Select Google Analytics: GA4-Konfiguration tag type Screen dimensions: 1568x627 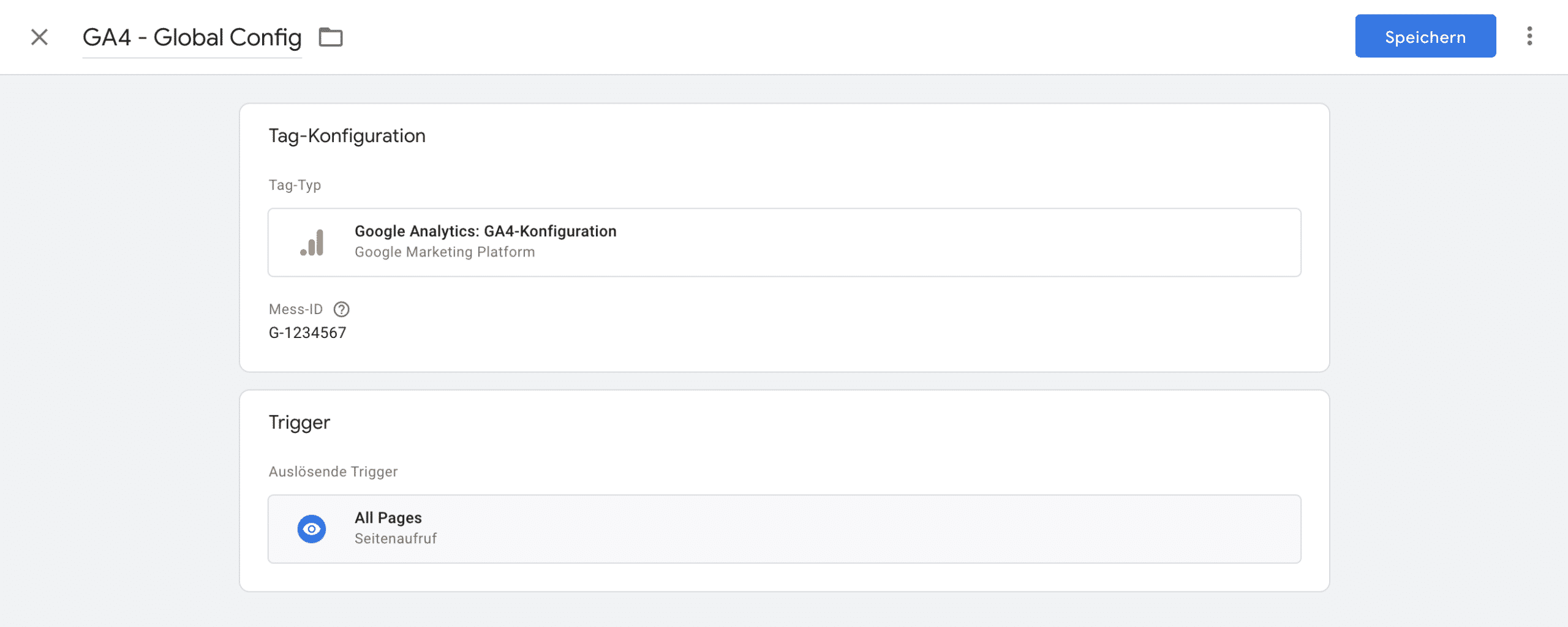[x=784, y=242]
